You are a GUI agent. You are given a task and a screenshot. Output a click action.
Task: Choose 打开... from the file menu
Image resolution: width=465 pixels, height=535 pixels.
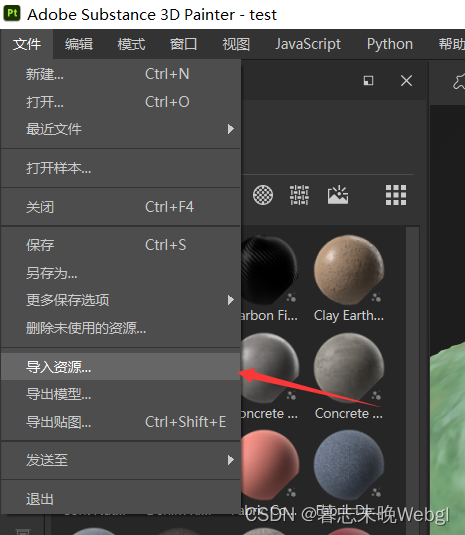pos(120,102)
